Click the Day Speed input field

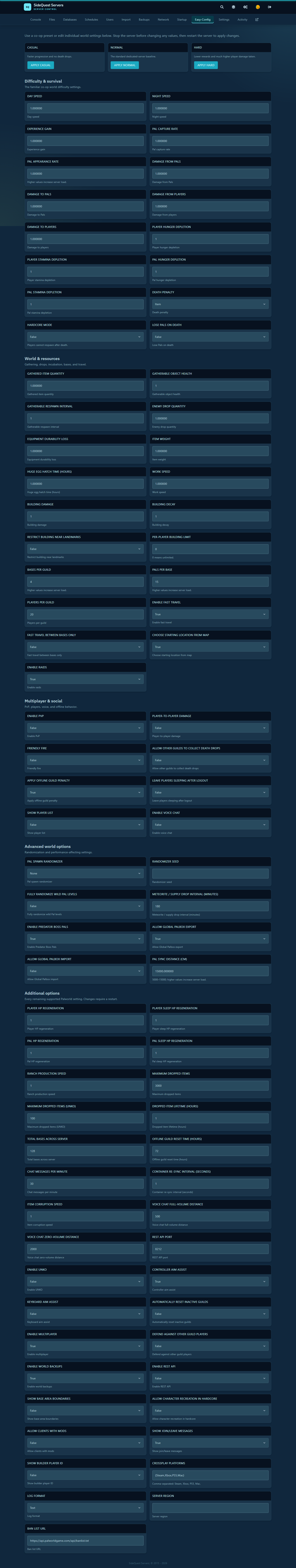tap(85, 108)
